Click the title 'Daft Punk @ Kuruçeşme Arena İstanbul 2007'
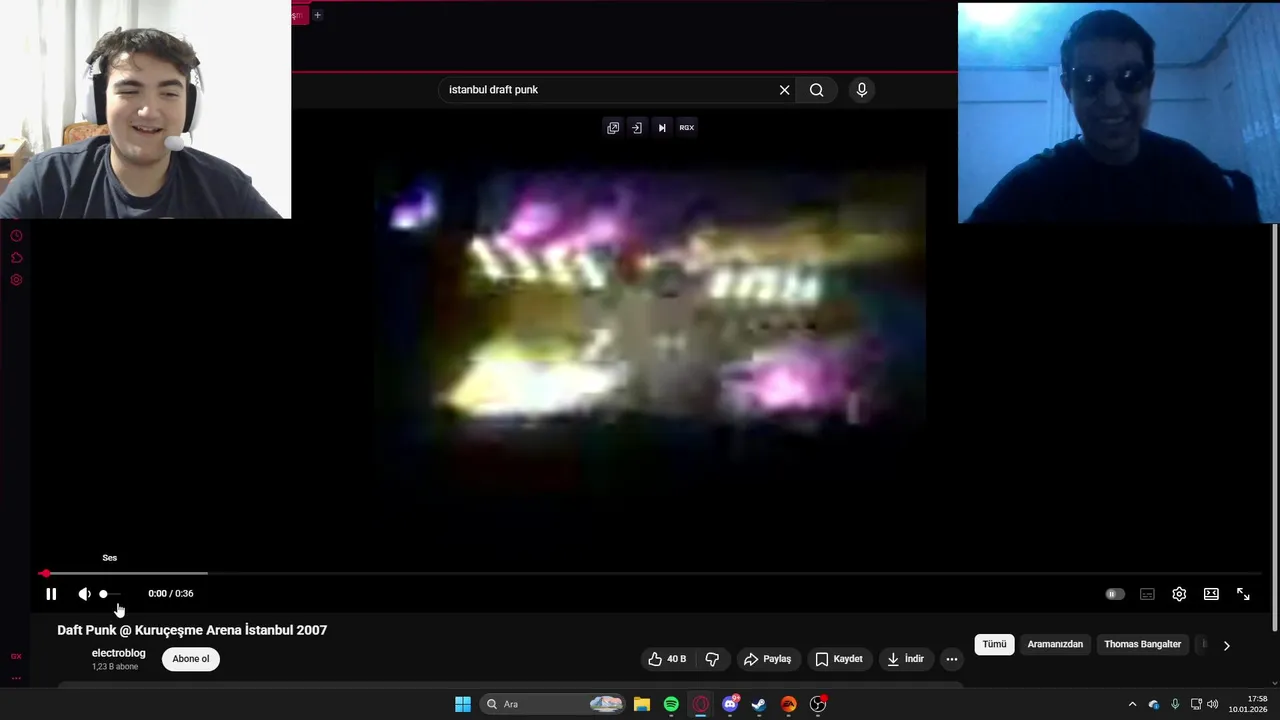This screenshot has height=720, width=1280. coord(192,630)
